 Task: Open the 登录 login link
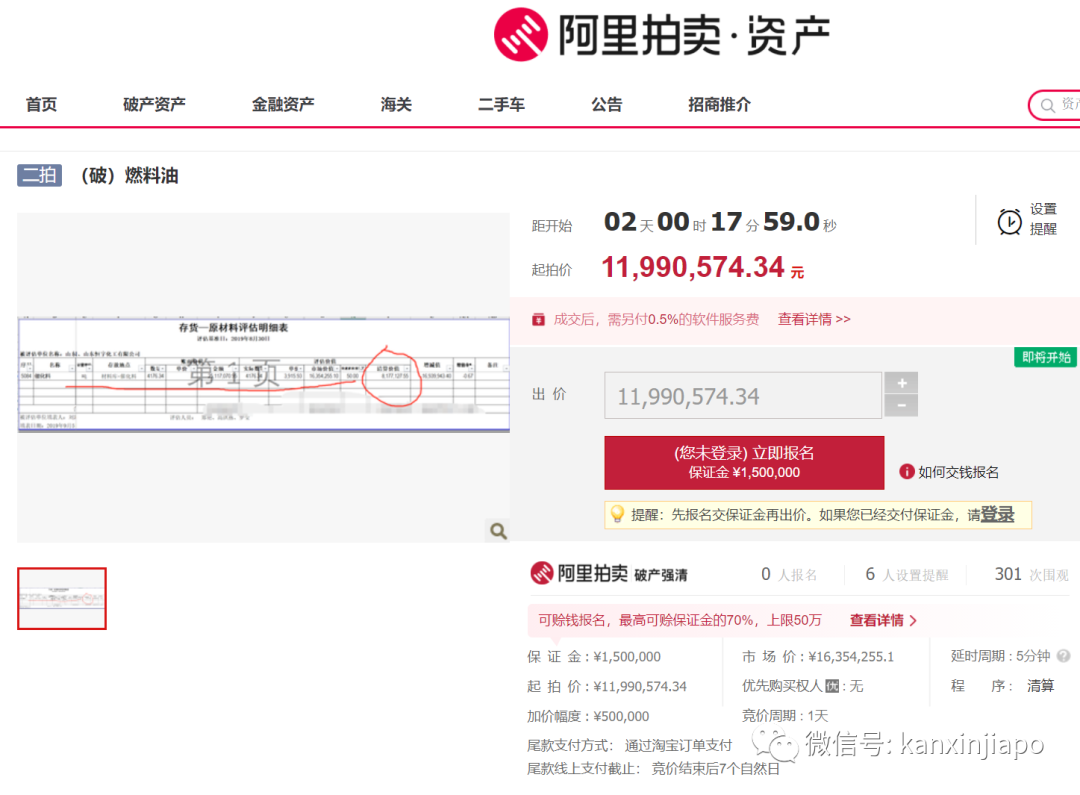click(997, 515)
